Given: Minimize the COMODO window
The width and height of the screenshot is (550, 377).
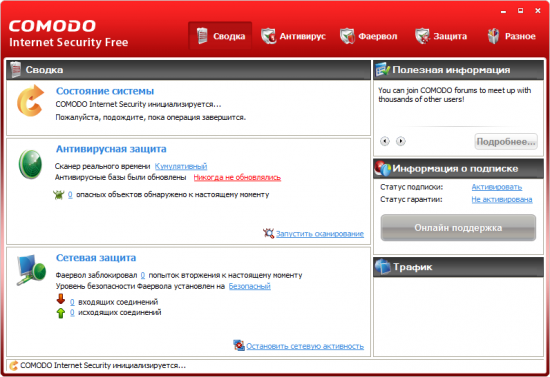Looking at the screenshot, I should pyautogui.click(x=503, y=11).
